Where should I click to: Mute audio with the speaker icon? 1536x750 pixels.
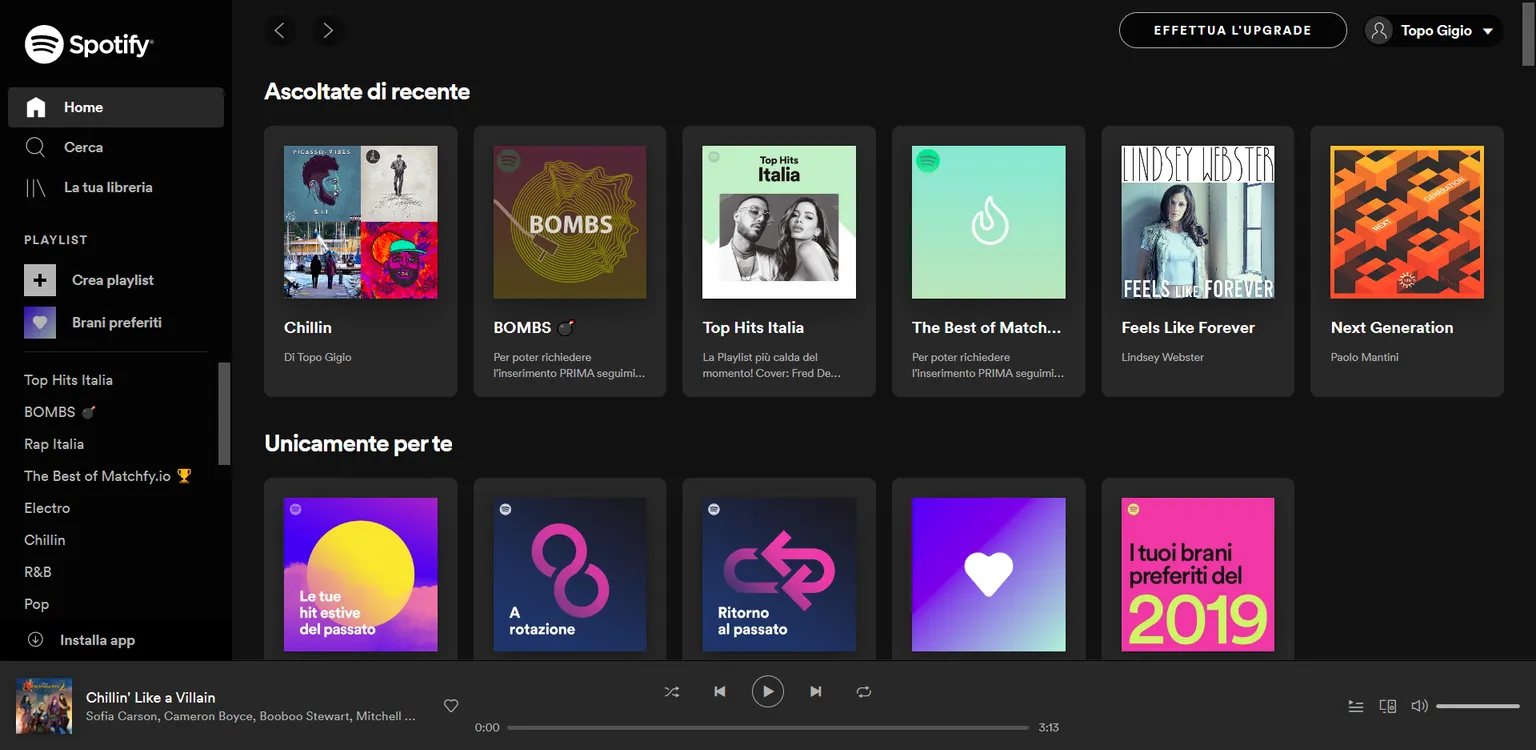click(1418, 706)
